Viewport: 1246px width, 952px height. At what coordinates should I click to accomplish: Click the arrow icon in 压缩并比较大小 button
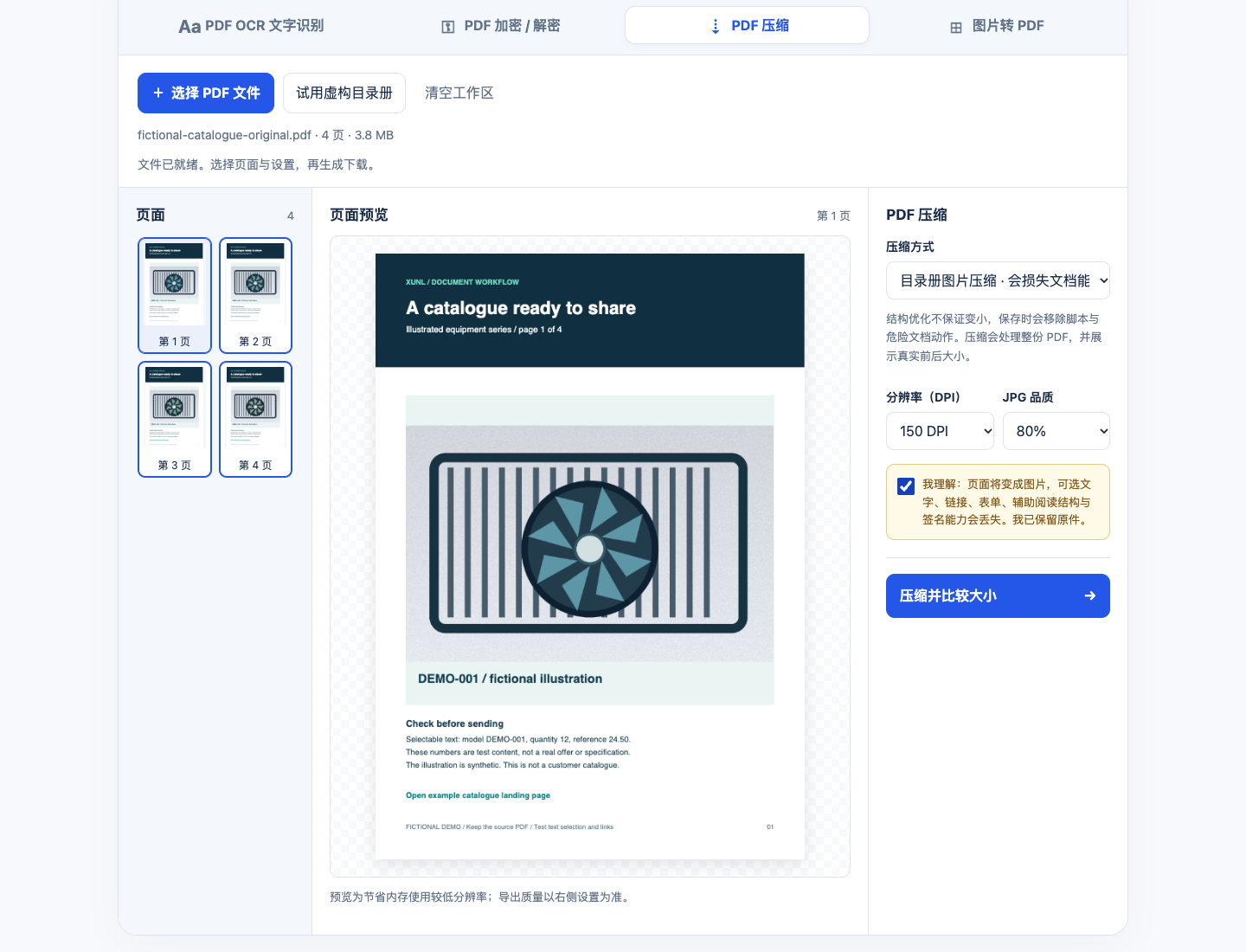click(1090, 595)
